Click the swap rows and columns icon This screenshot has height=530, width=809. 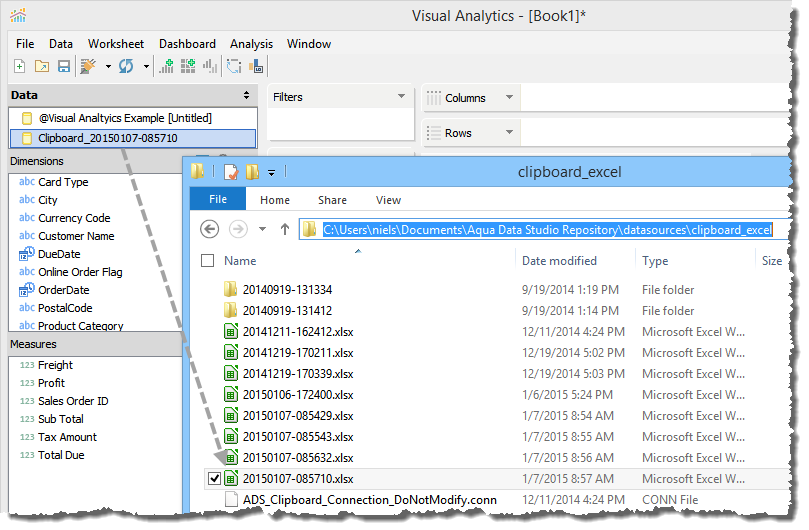[x=234, y=66]
